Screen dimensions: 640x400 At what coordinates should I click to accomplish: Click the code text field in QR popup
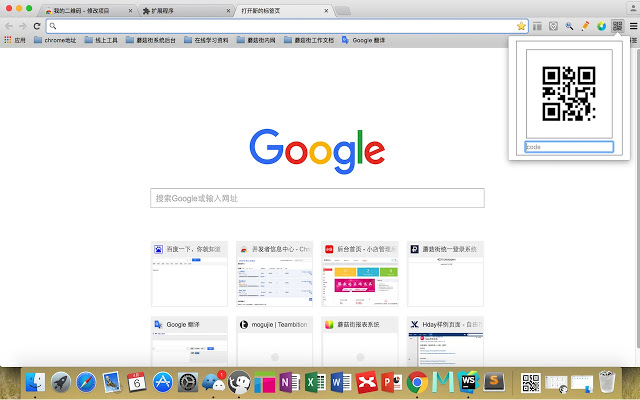click(x=569, y=147)
